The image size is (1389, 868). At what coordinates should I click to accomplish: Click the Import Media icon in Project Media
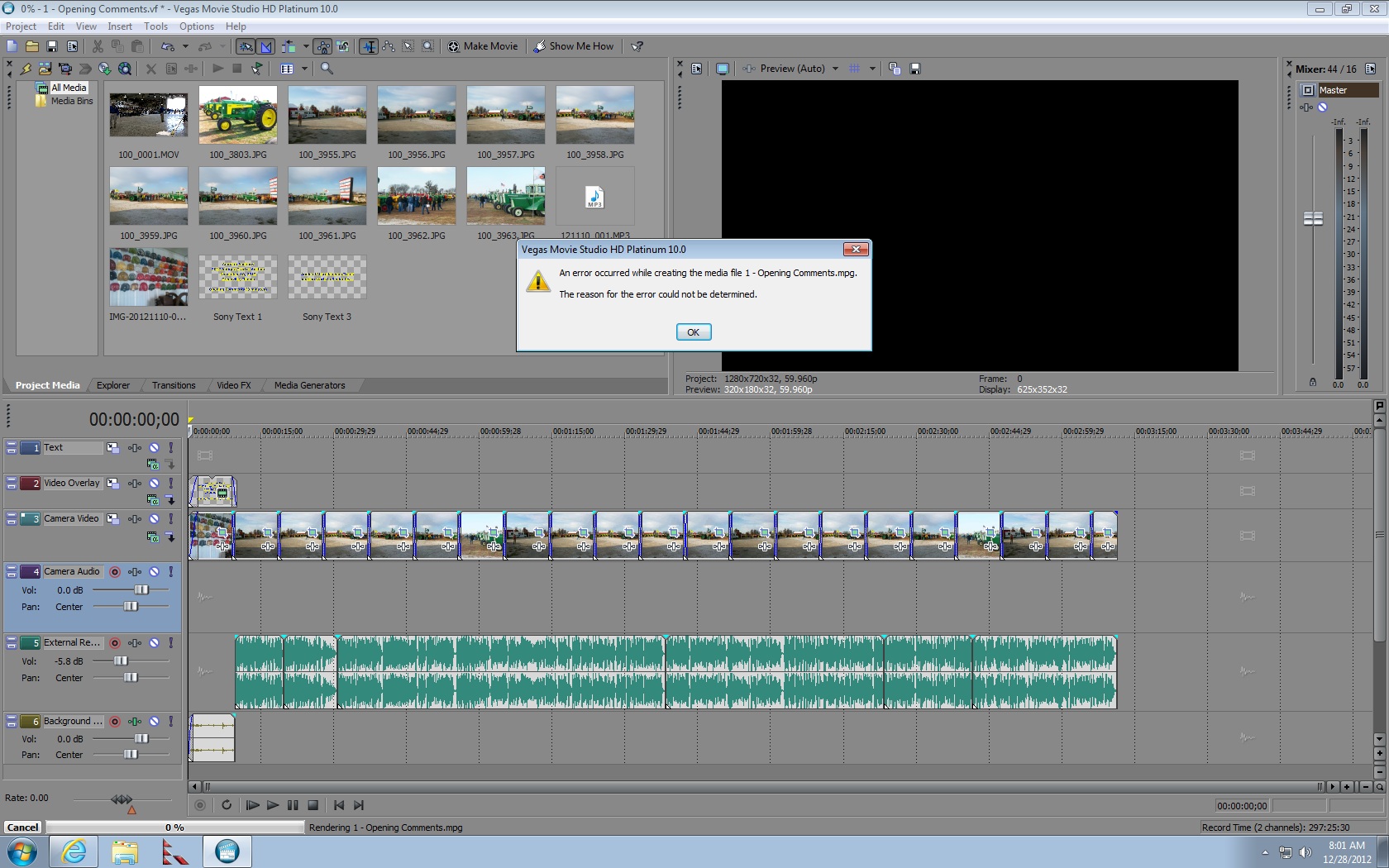(45, 69)
